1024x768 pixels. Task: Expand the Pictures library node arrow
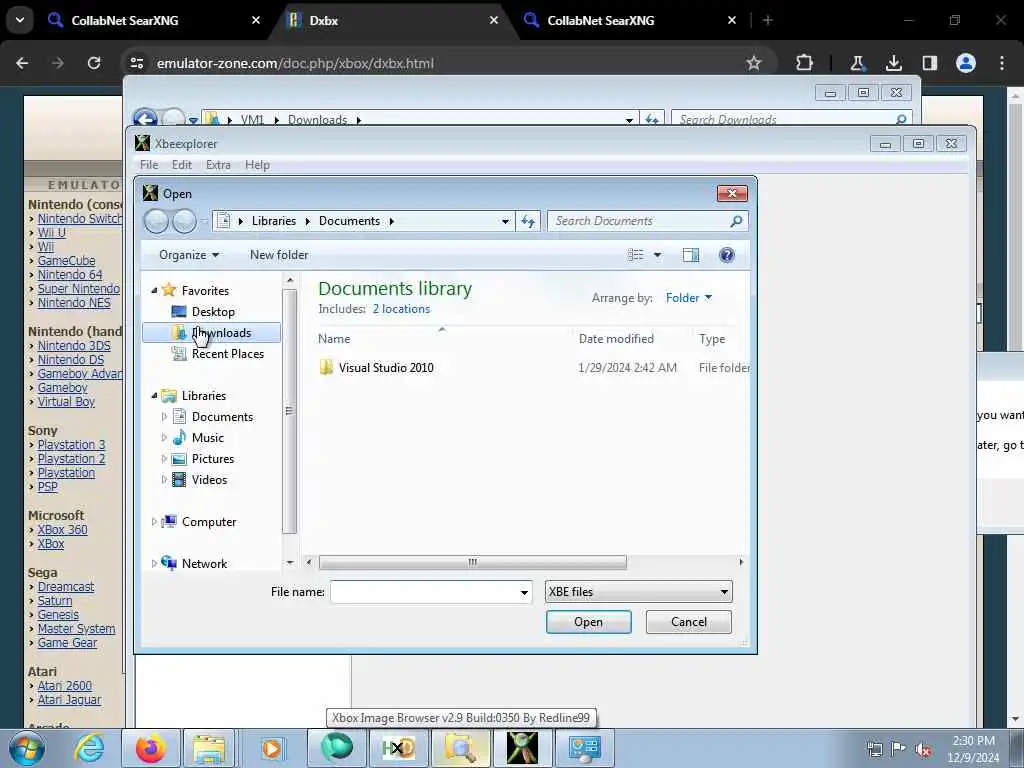pyautogui.click(x=165, y=458)
